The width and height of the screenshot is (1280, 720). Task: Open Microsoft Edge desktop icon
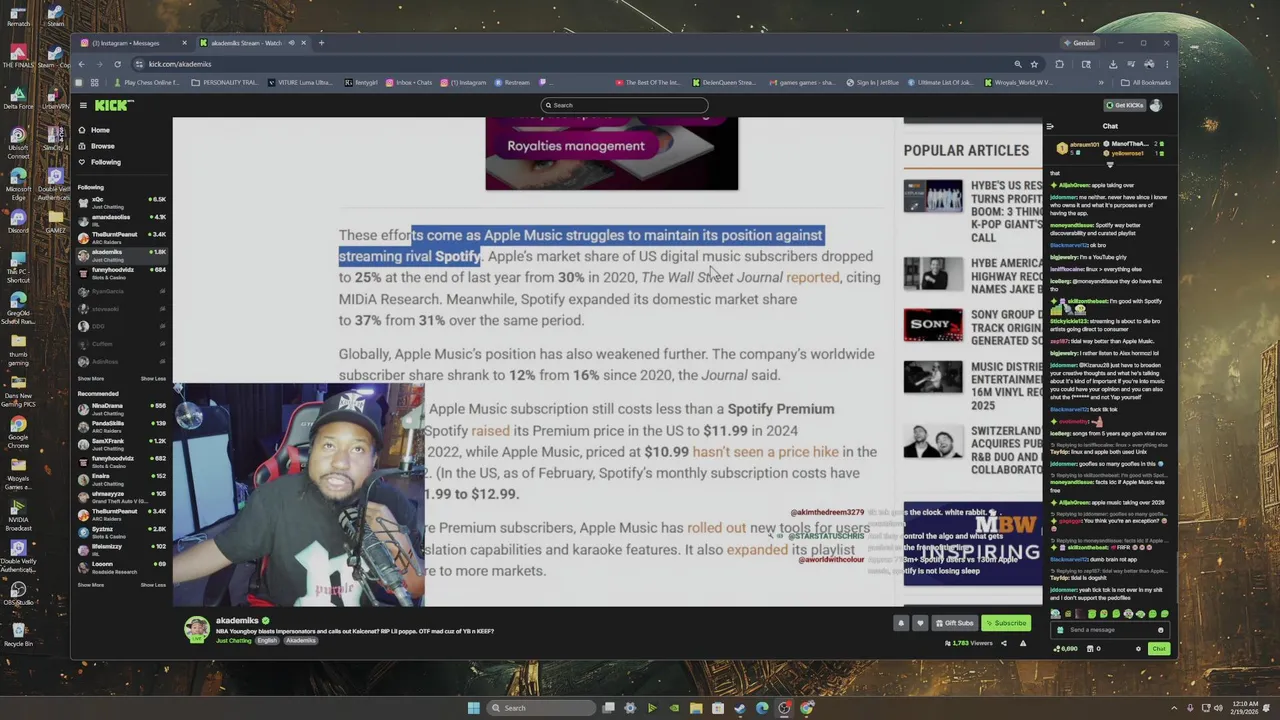[x=18, y=181]
